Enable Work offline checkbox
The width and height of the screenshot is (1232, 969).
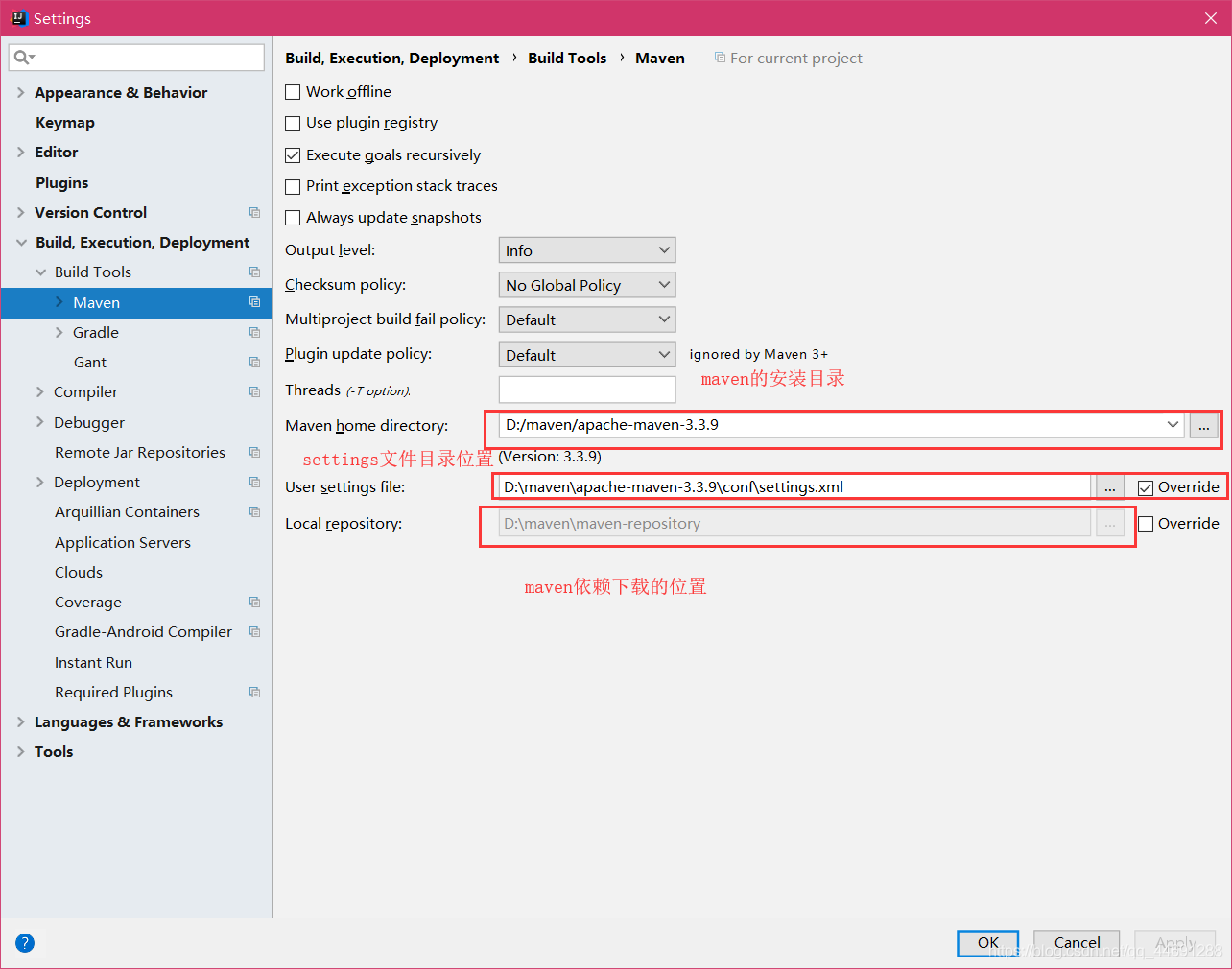pyautogui.click(x=293, y=92)
